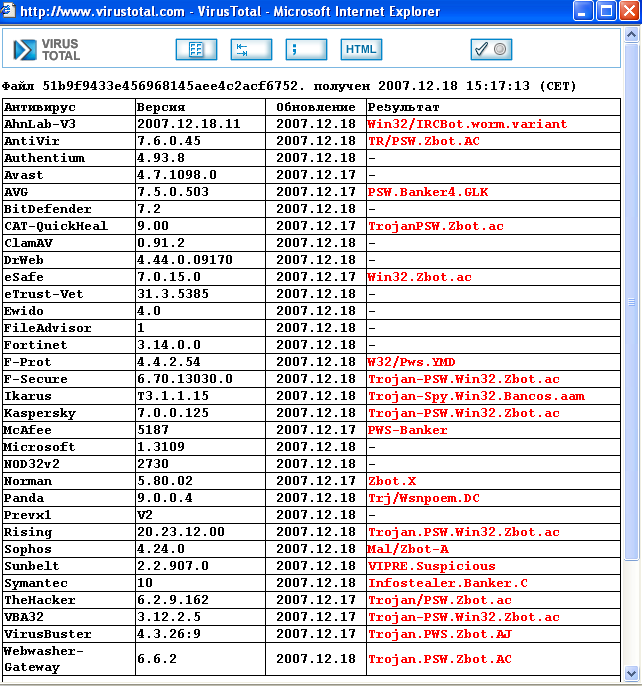Screen dimensions: 642x686
Task: Click the FileAdvisor row name
Action: point(48,328)
